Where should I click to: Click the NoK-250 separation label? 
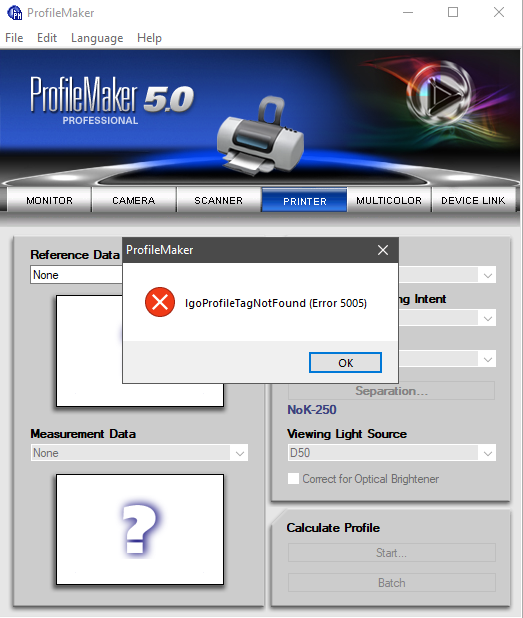tap(312, 410)
